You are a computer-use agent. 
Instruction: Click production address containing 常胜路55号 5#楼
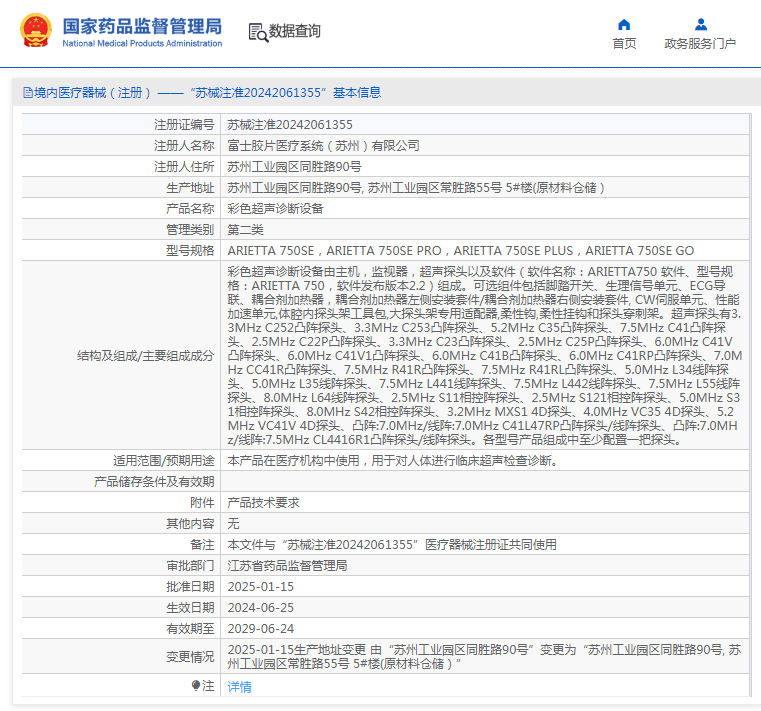click(416, 187)
